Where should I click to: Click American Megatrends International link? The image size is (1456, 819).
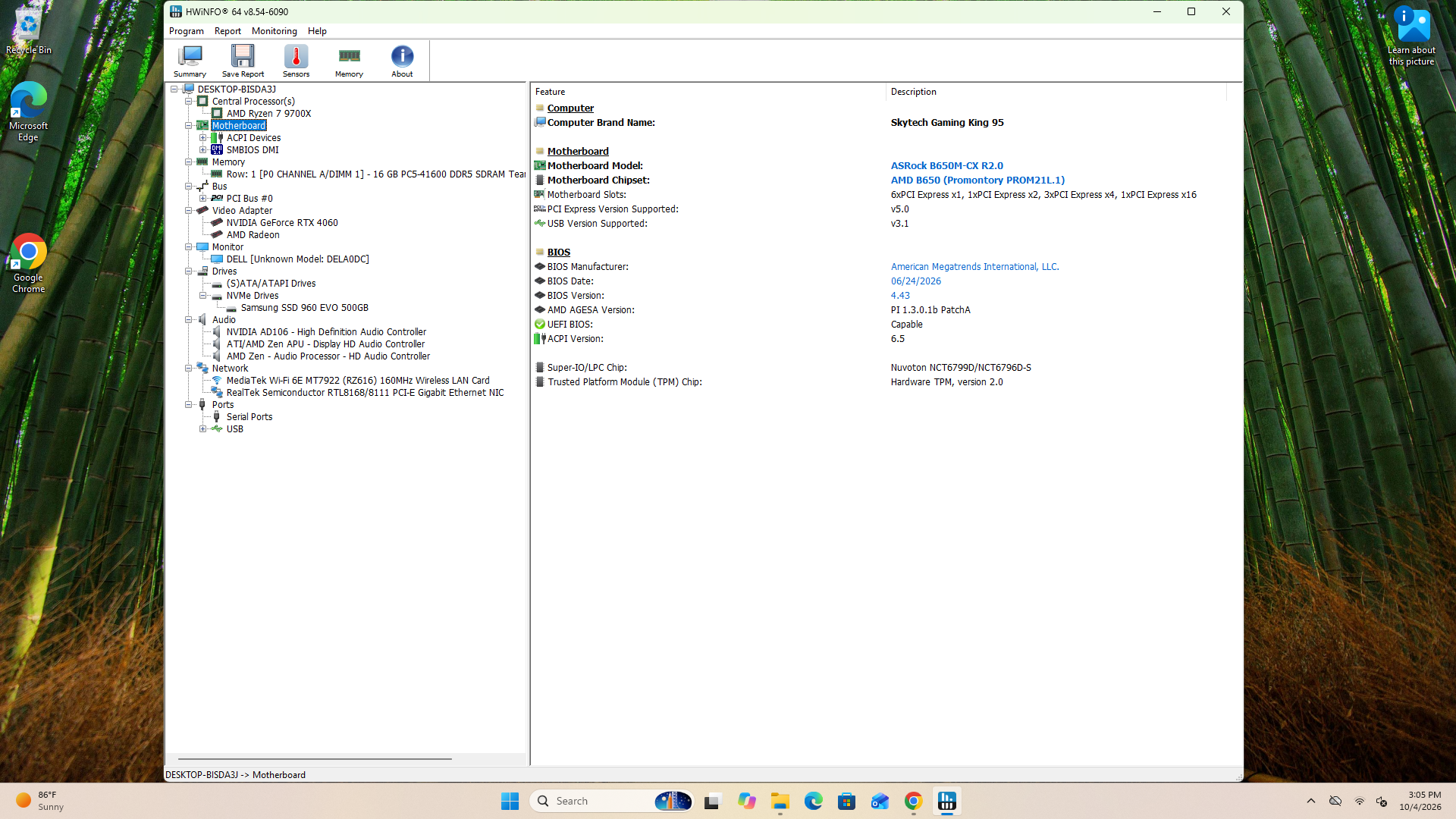click(974, 266)
